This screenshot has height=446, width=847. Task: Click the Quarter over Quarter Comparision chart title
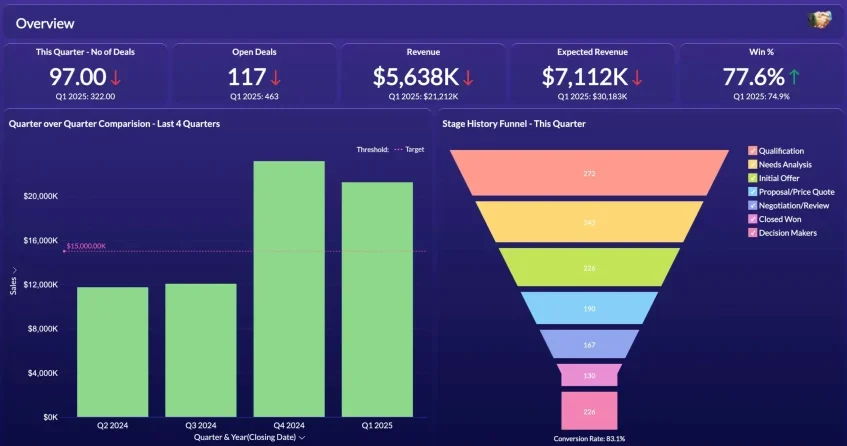tap(115, 124)
